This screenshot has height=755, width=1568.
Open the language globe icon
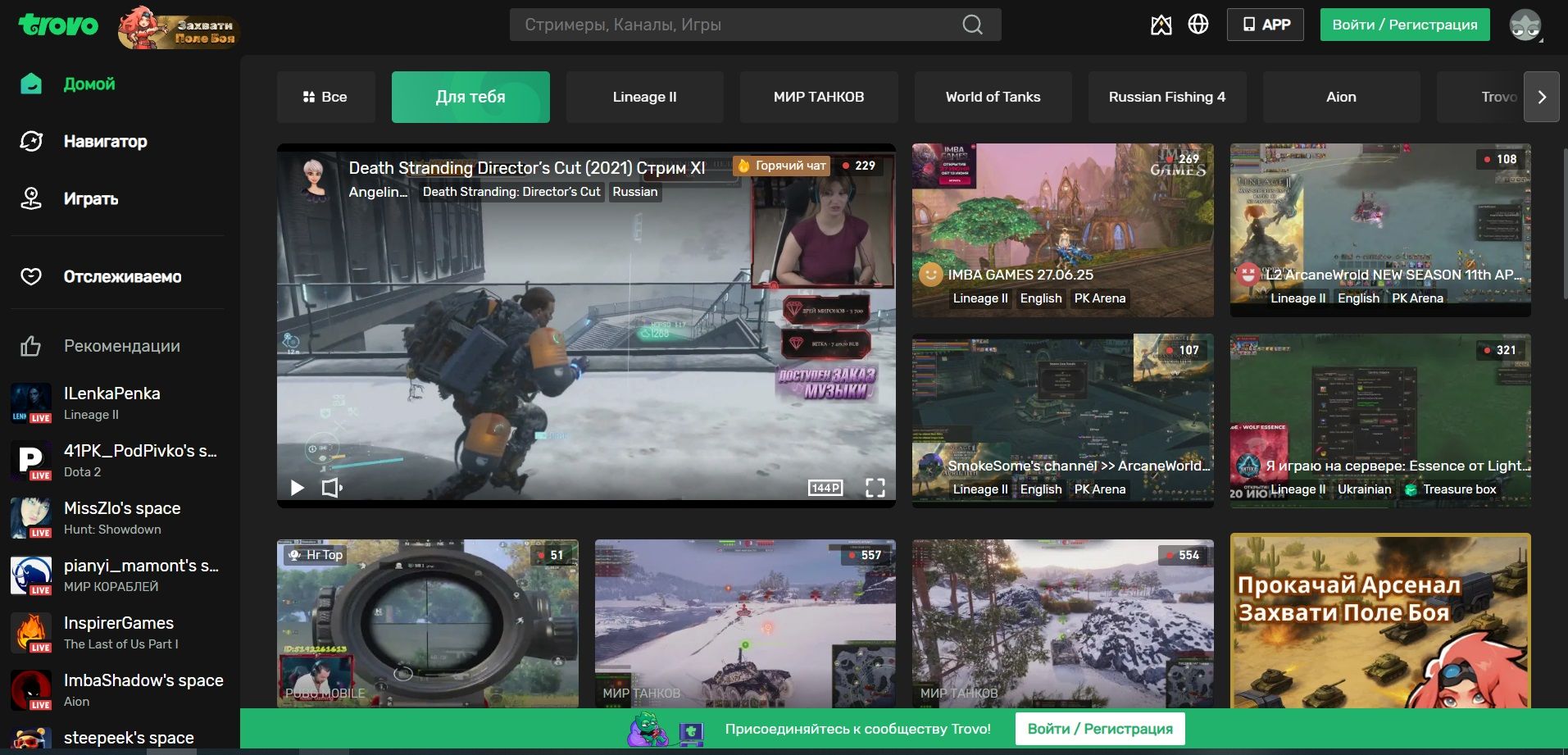tap(1198, 25)
